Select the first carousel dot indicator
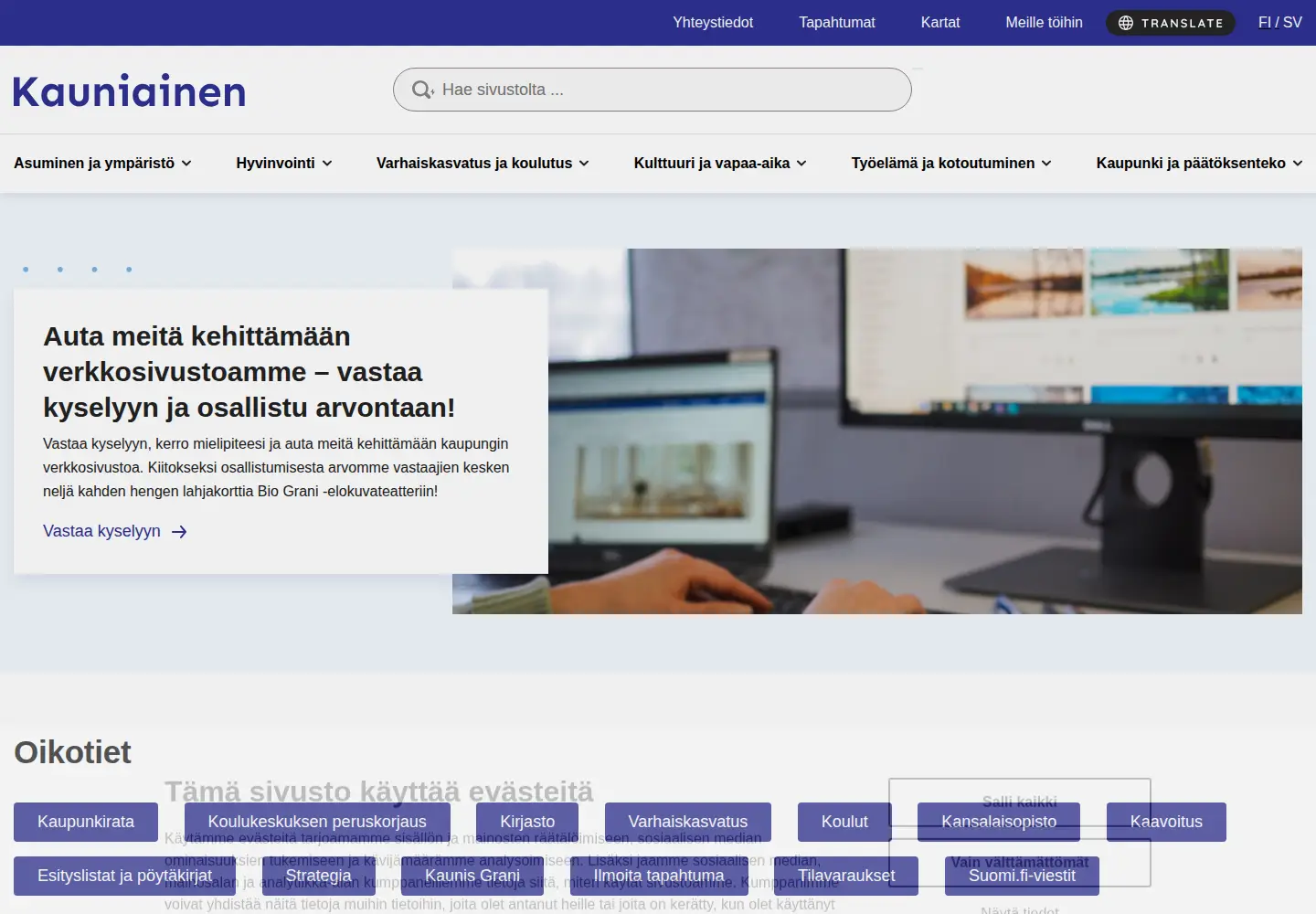Screen dimensions: 1316x914 point(26,270)
